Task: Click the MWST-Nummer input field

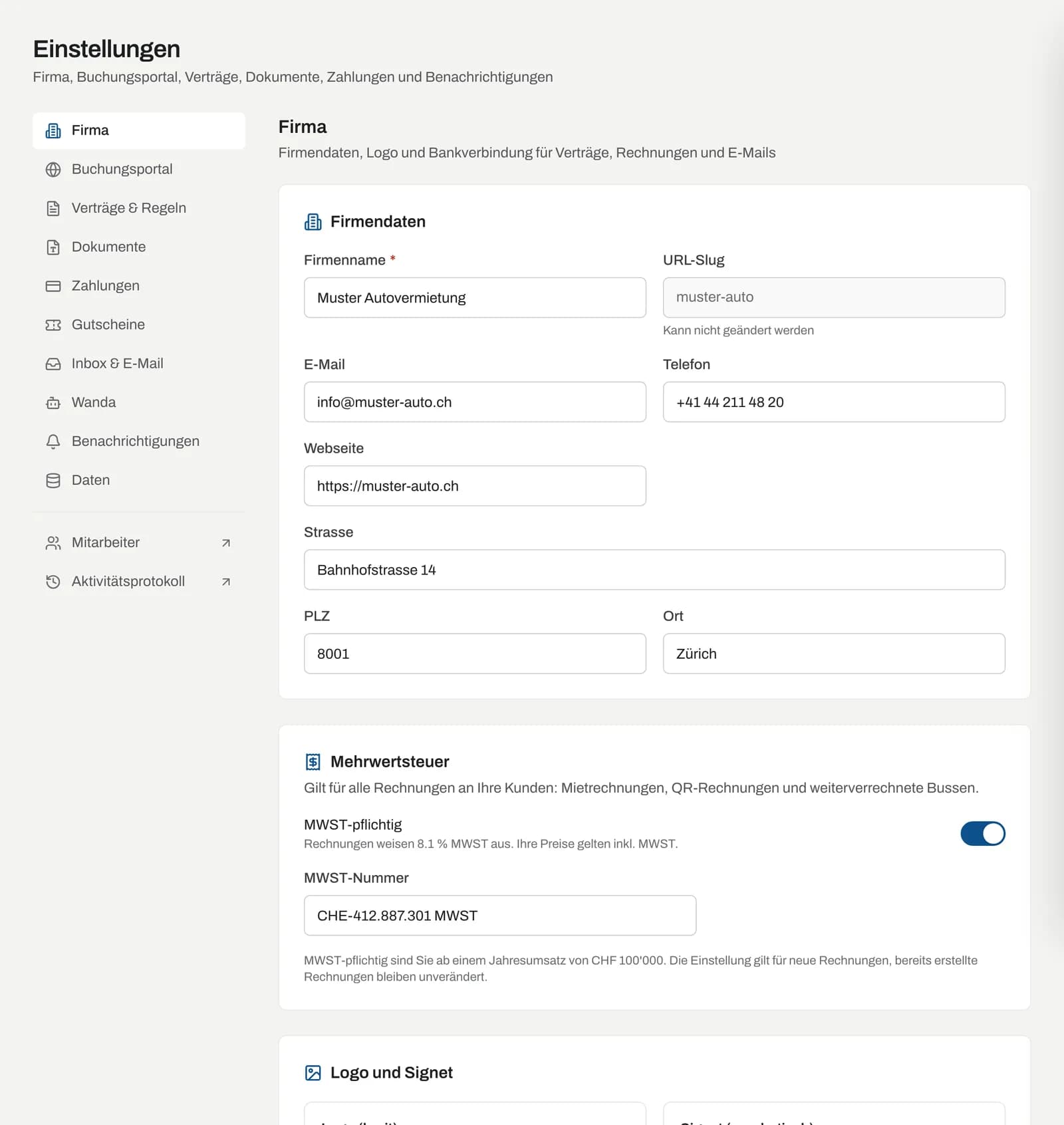Action: (x=500, y=916)
